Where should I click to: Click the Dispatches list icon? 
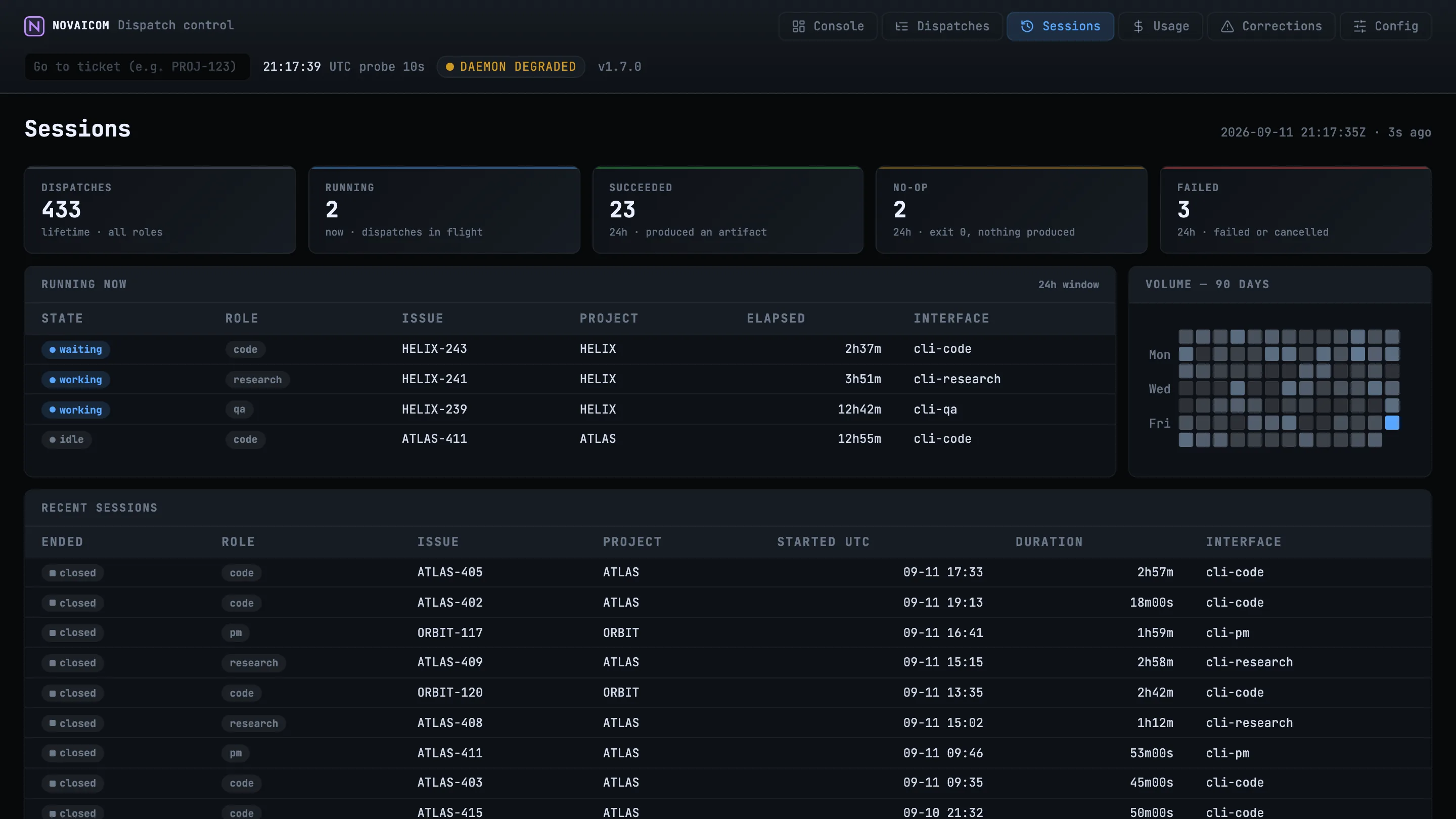(x=901, y=27)
